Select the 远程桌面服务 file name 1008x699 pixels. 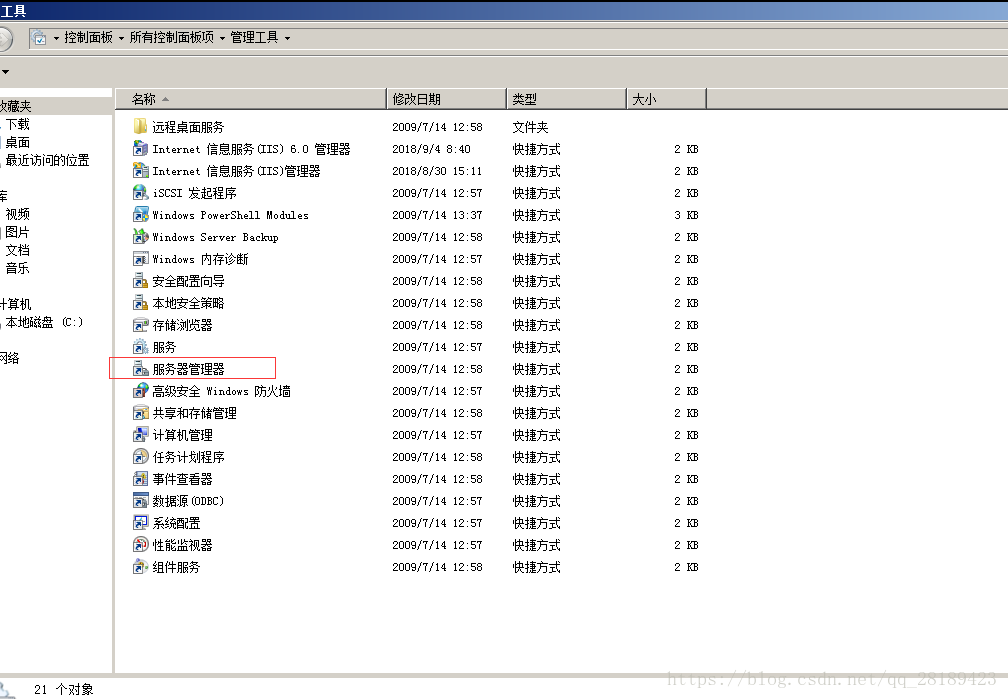coord(188,127)
